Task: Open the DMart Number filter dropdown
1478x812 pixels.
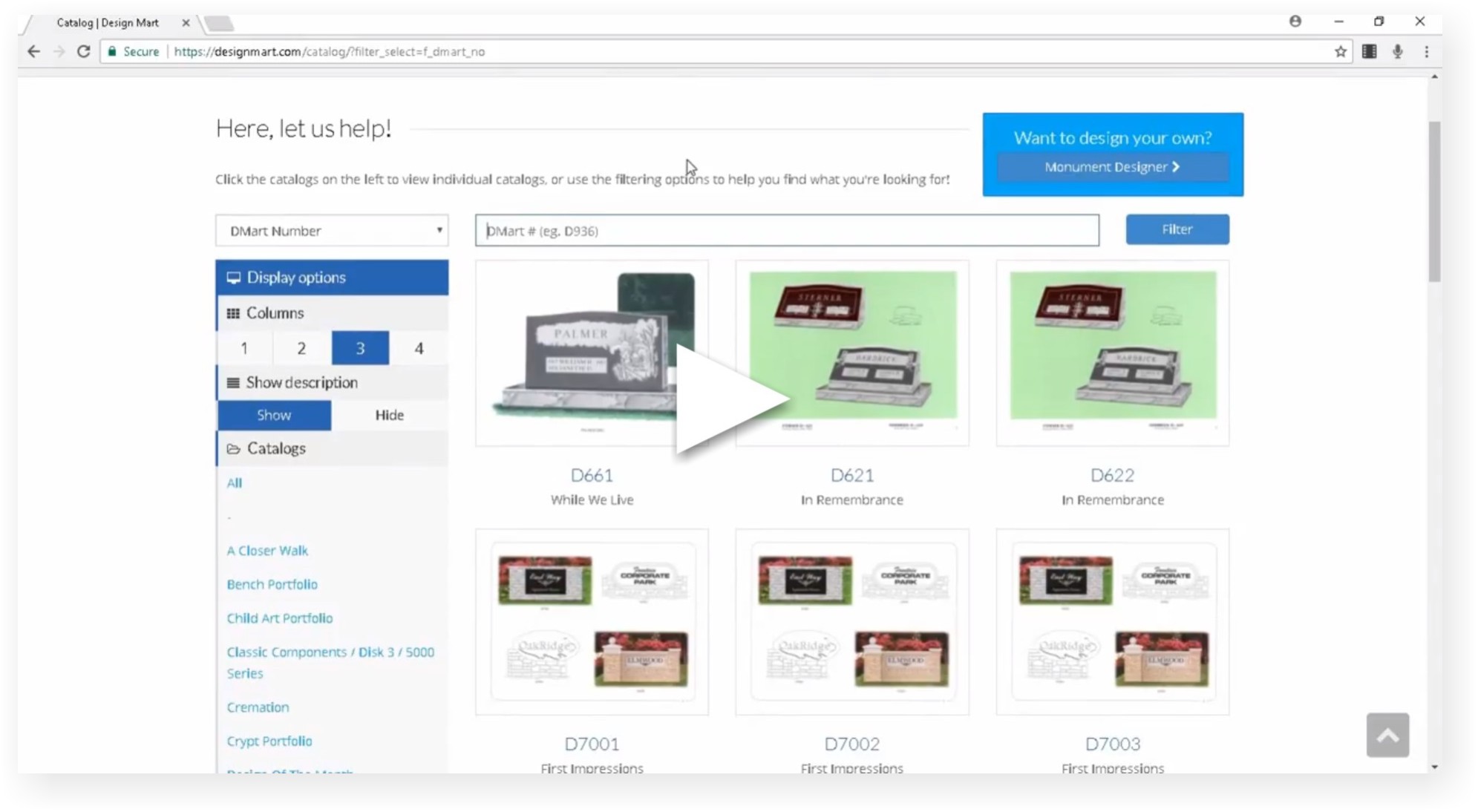Action: click(x=331, y=230)
